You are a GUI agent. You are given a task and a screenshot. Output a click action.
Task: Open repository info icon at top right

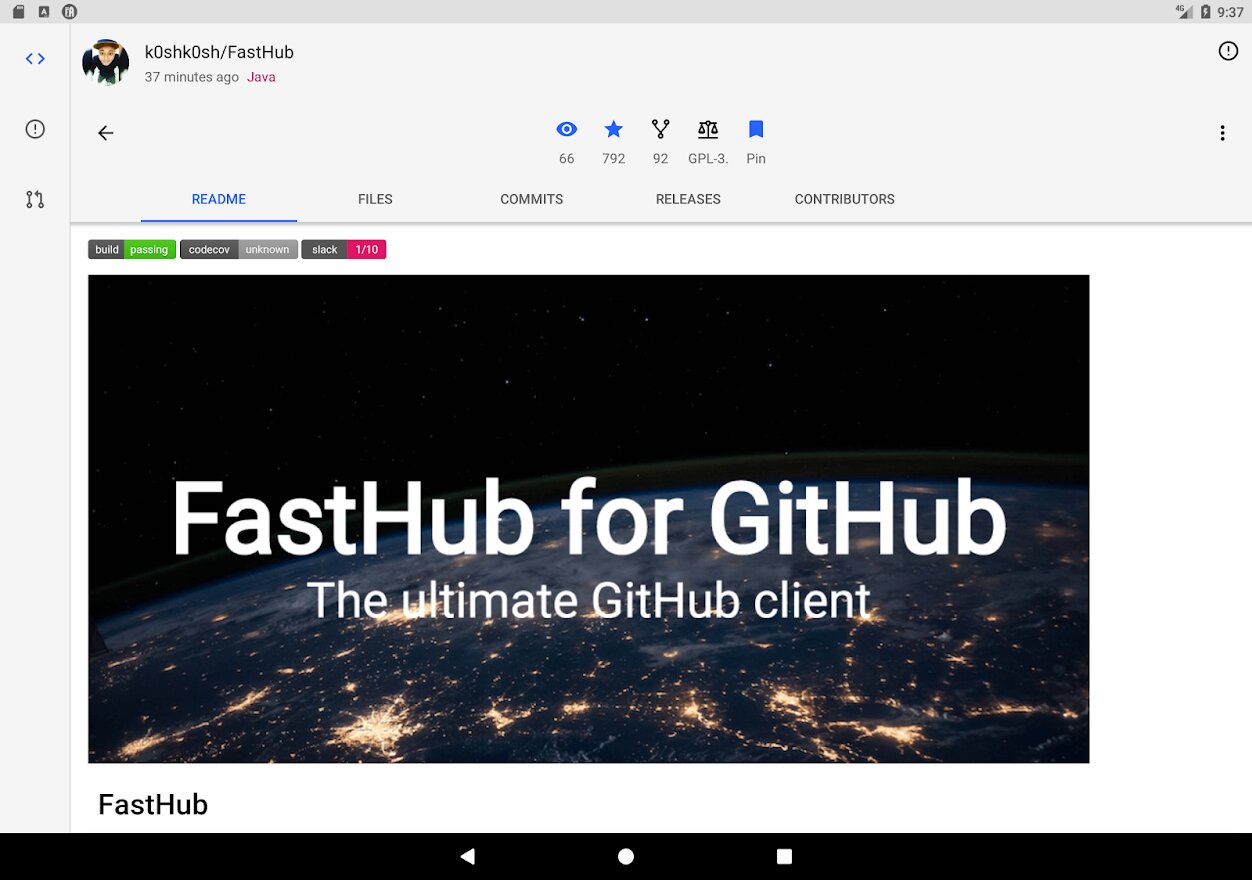(1228, 51)
